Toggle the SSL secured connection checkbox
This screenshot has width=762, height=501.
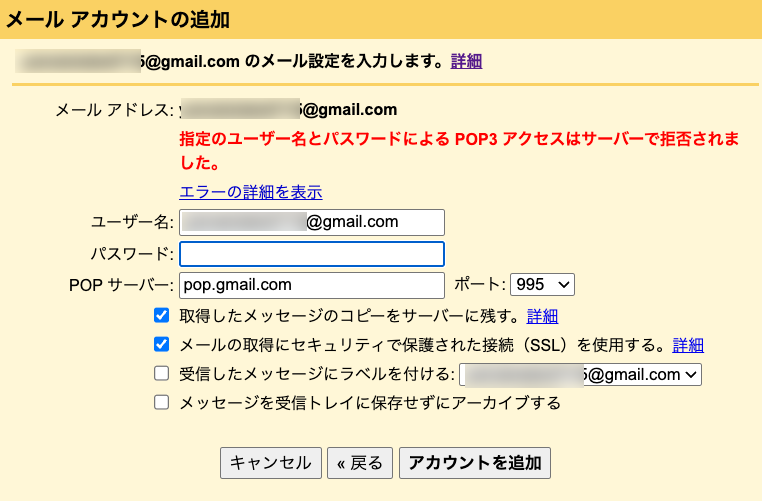click(161, 345)
